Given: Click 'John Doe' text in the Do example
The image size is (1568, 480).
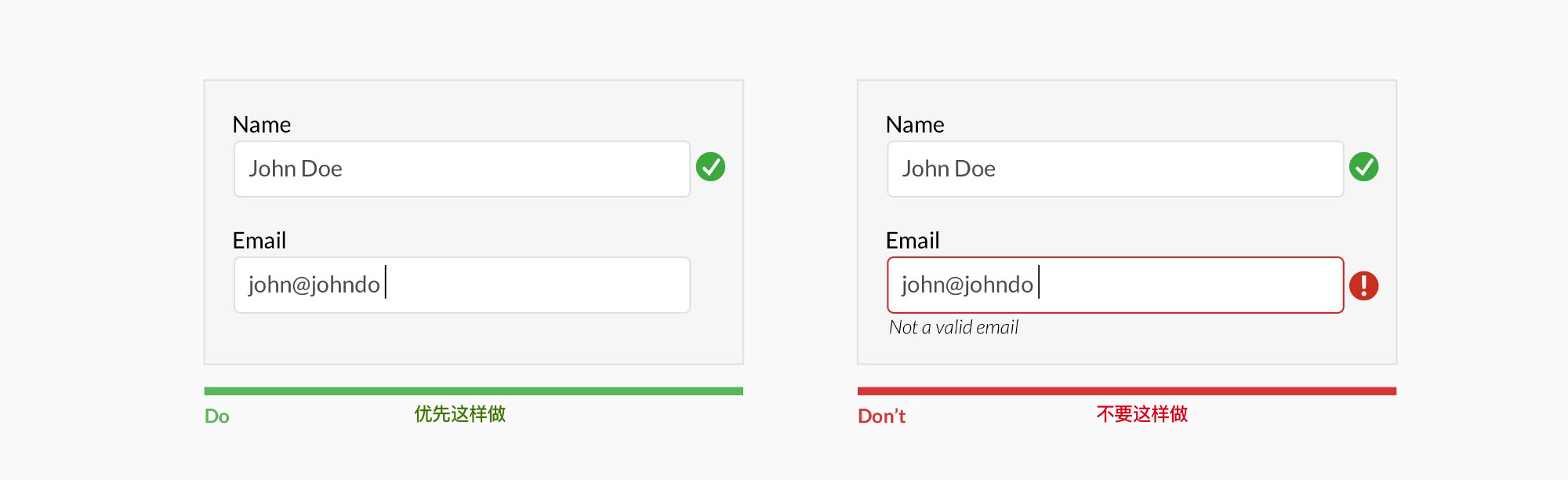Looking at the screenshot, I should [x=296, y=169].
